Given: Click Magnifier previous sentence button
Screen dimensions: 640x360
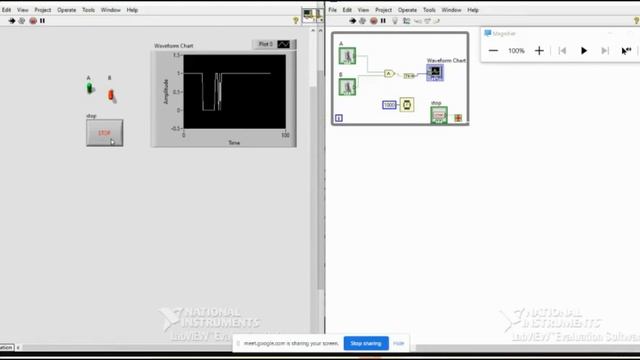Looking at the screenshot, I should pyautogui.click(x=562, y=51).
